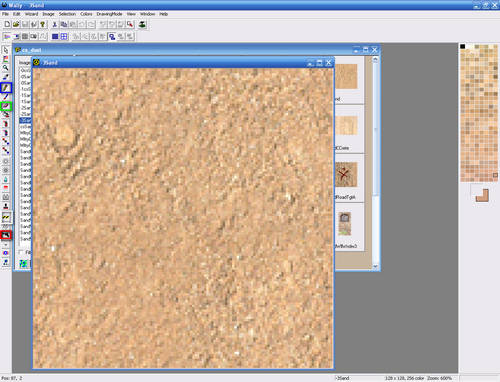This screenshot has height=382, width=500.
Task: Open the Selection menu
Action: pos(67,14)
